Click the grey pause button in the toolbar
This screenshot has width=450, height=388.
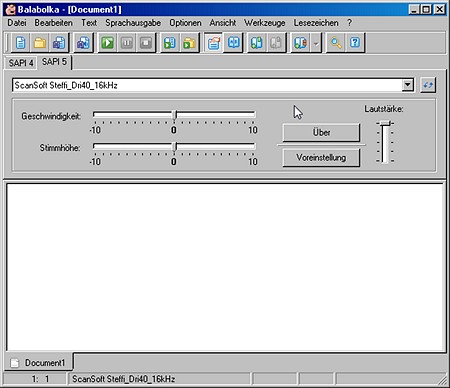(127, 43)
